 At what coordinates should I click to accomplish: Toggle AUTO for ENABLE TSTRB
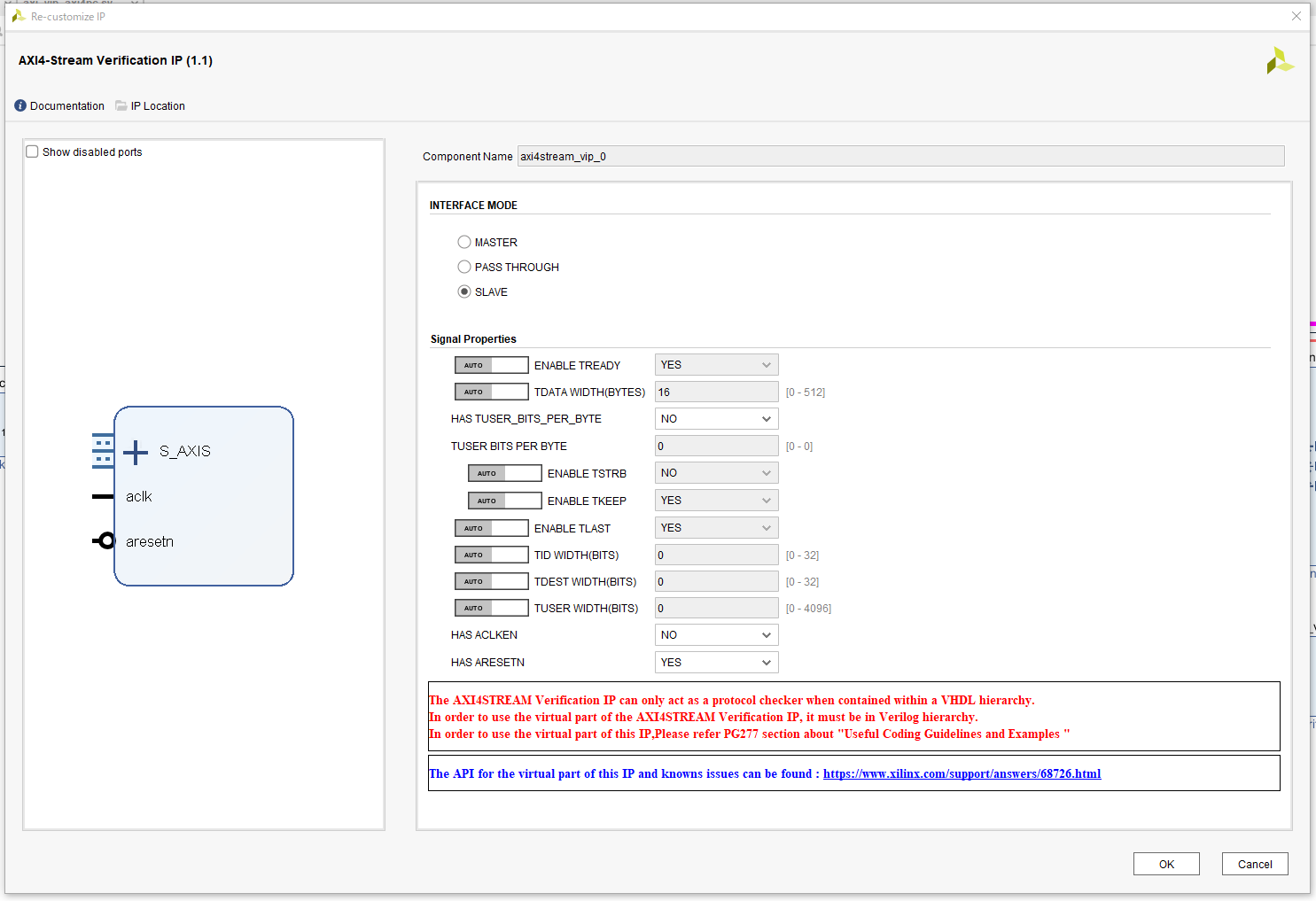504,472
